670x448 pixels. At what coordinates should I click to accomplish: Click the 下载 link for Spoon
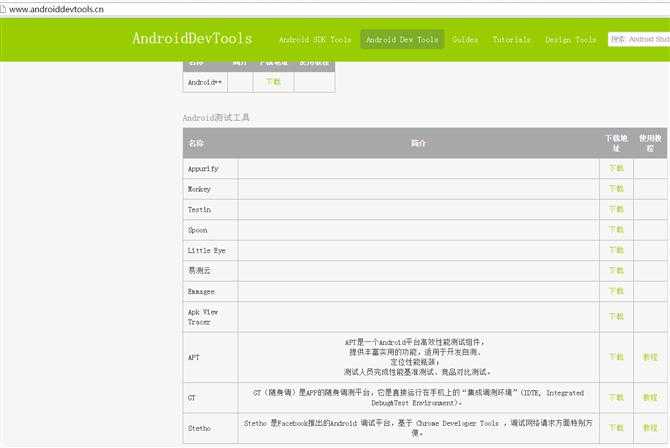616,230
